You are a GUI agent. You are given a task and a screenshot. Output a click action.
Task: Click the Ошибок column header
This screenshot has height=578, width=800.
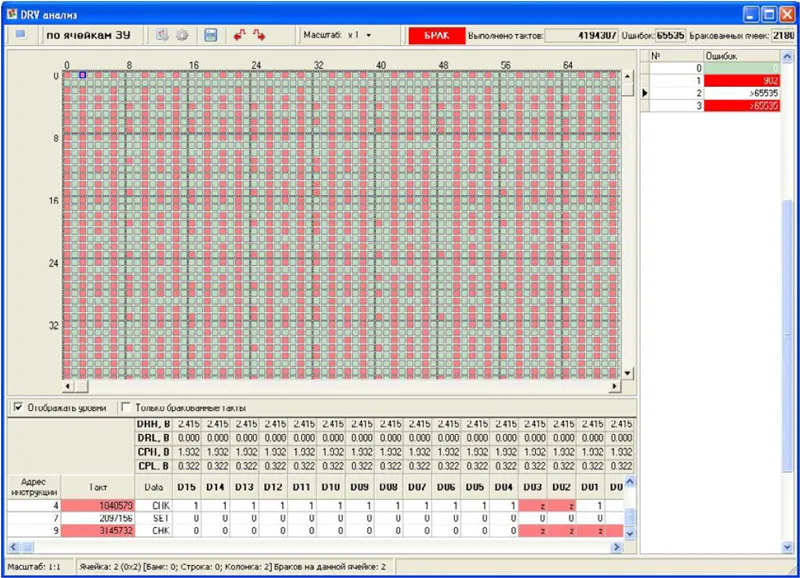point(742,56)
